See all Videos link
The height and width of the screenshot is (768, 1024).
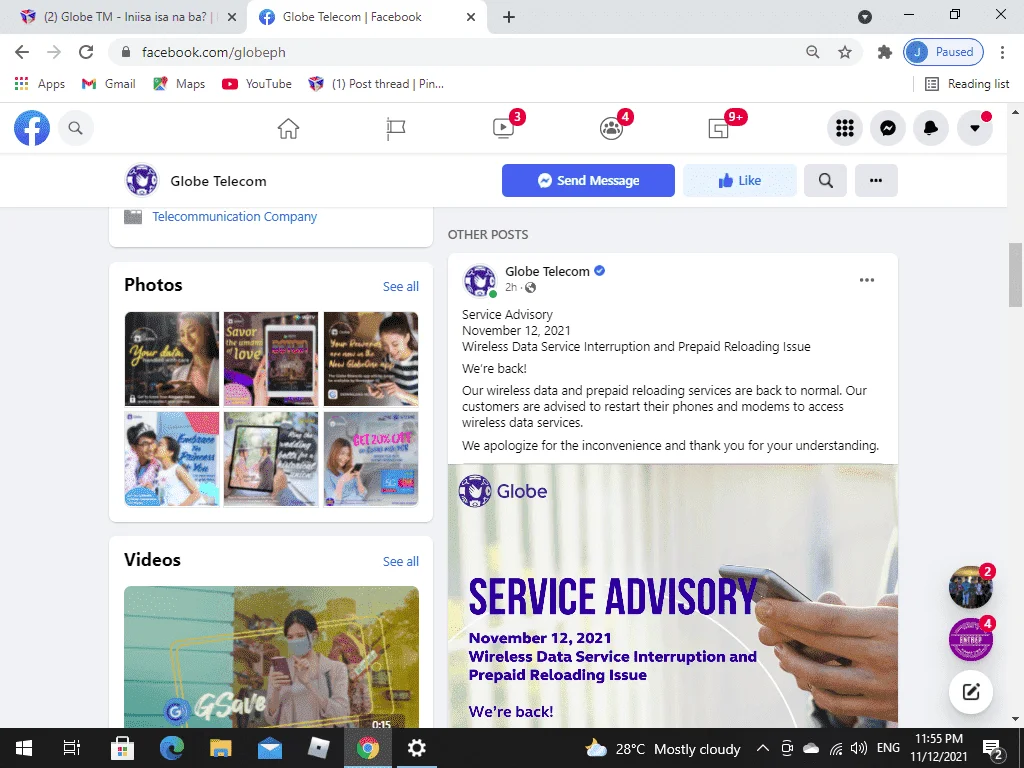(401, 561)
